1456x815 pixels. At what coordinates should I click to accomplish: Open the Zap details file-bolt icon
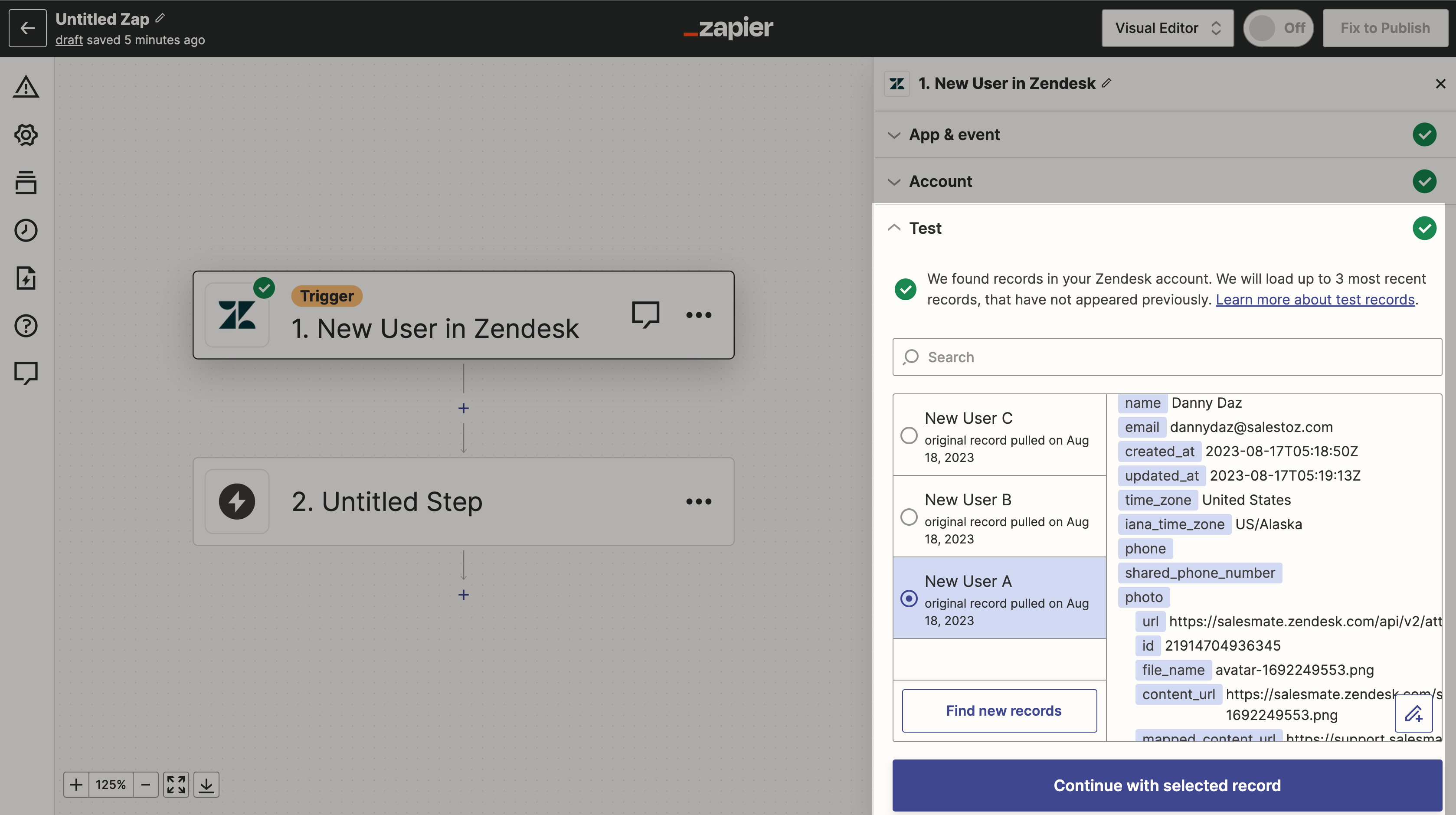pos(26,278)
